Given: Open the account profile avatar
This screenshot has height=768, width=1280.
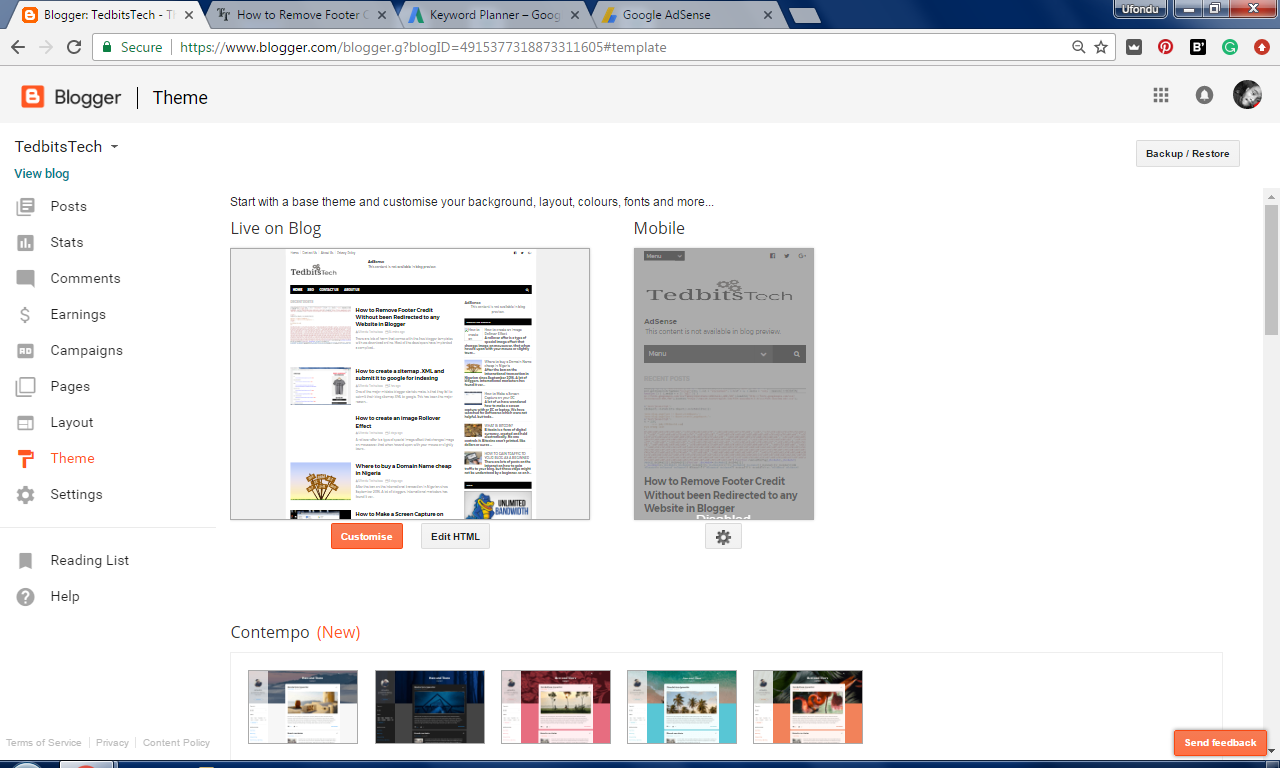Looking at the screenshot, I should tap(1247, 95).
